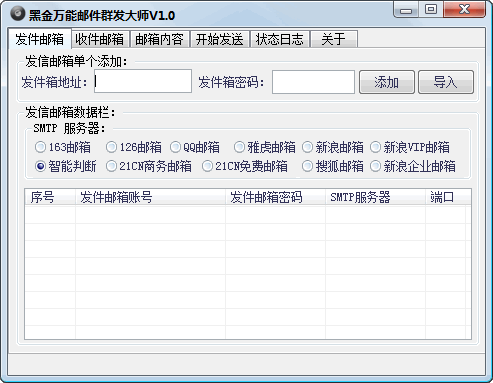
Task: Click the 导入 button
Action: pyautogui.click(x=446, y=82)
